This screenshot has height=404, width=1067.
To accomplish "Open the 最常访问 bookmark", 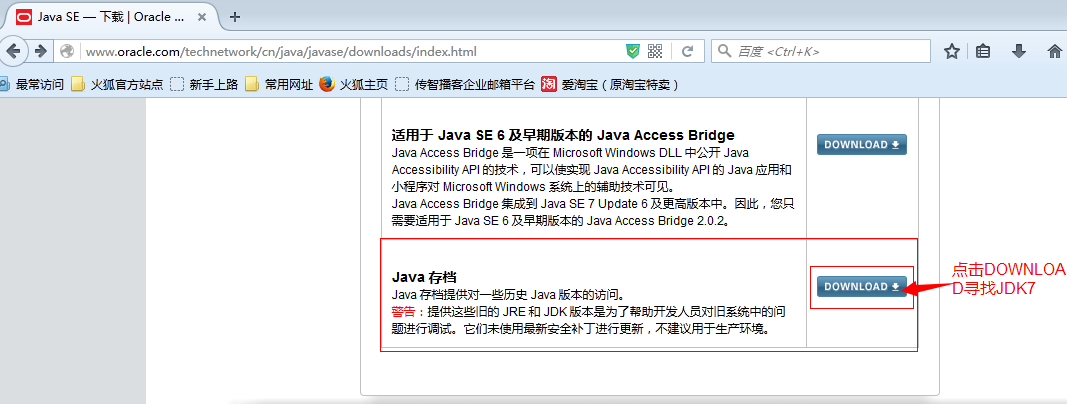I will coord(31,85).
